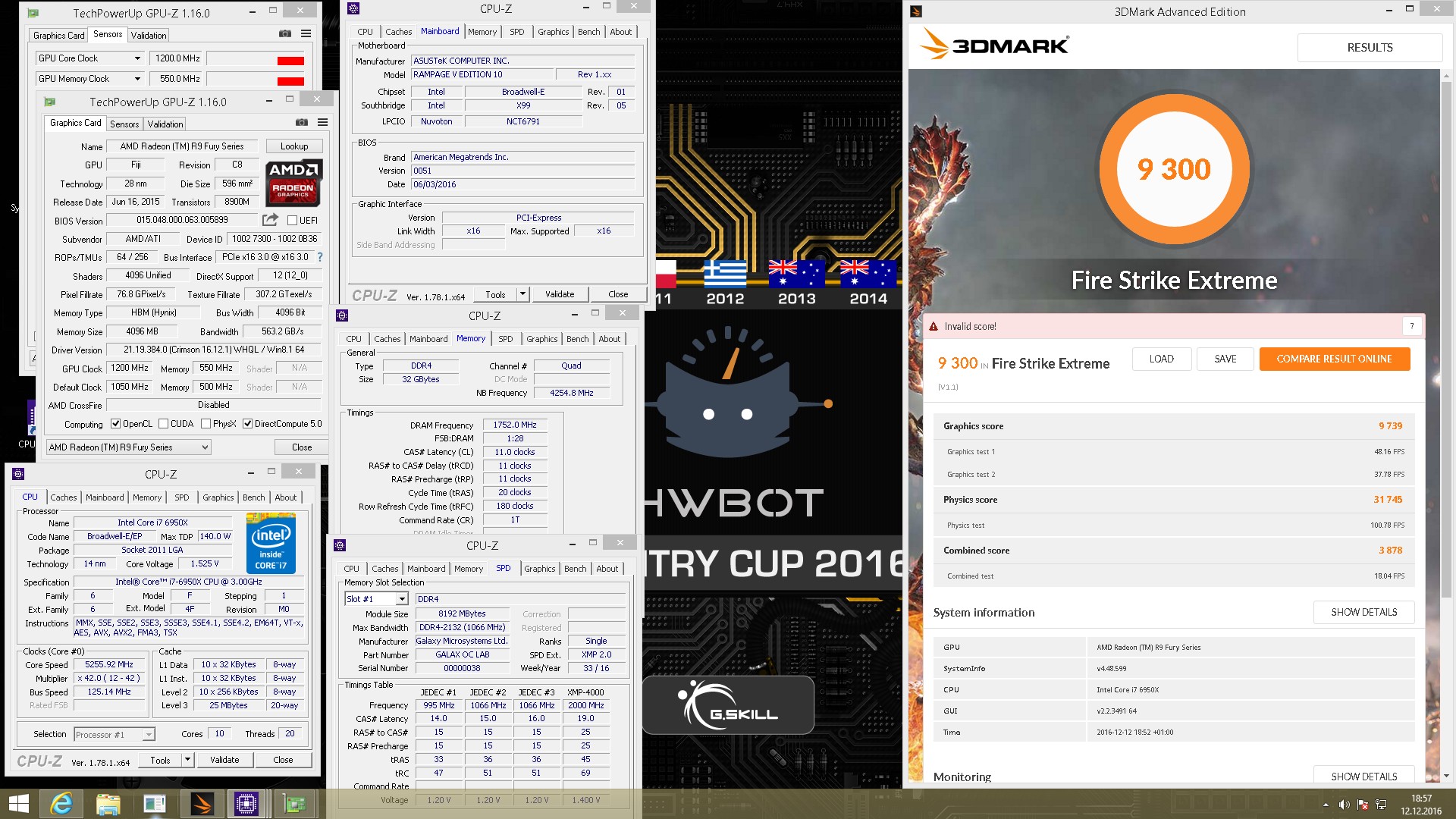Click the GPU Memory Clock sensor graph bar
The image size is (1456, 819).
click(257, 79)
